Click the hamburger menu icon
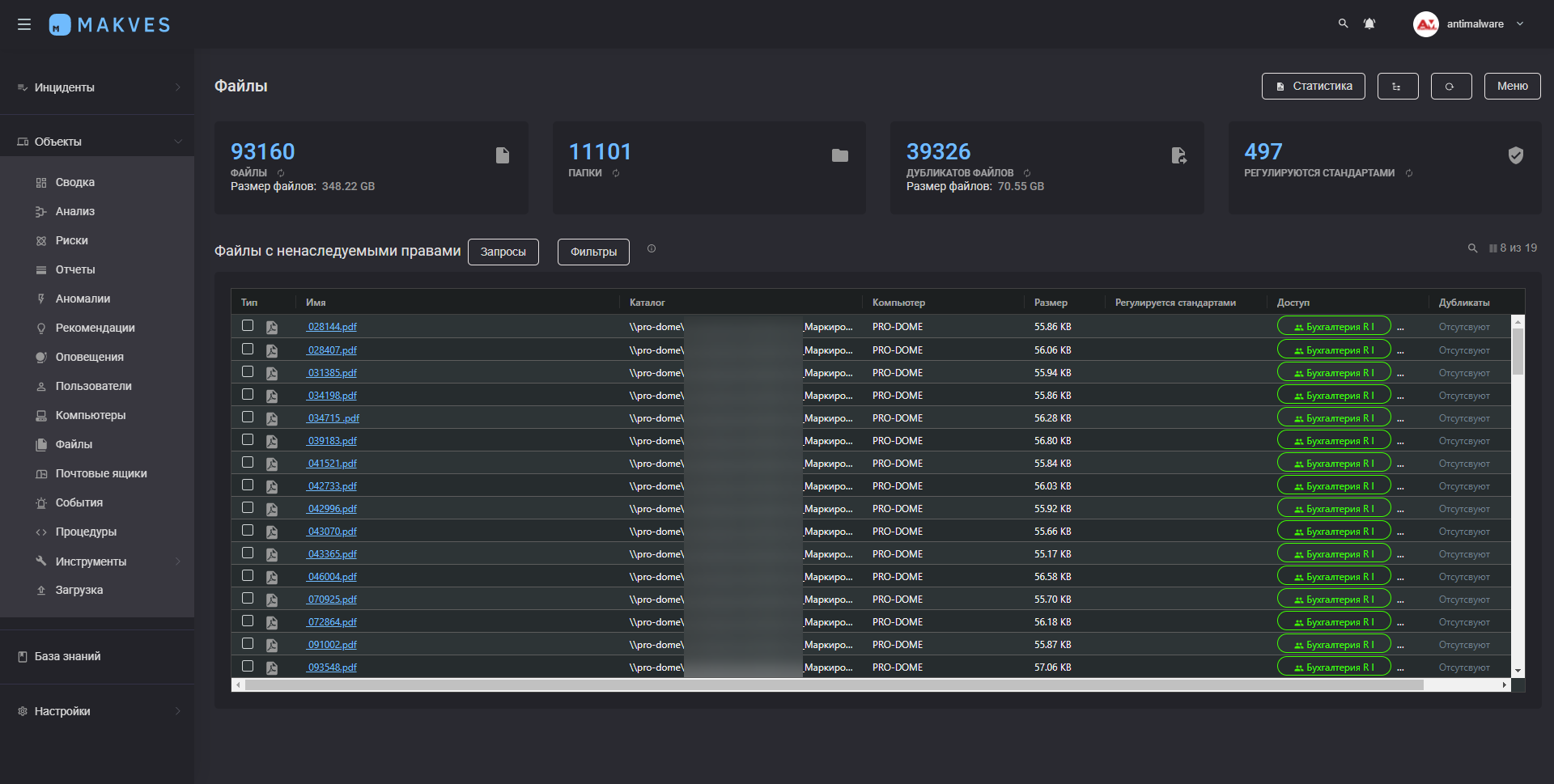This screenshot has width=1554, height=784. (24, 24)
